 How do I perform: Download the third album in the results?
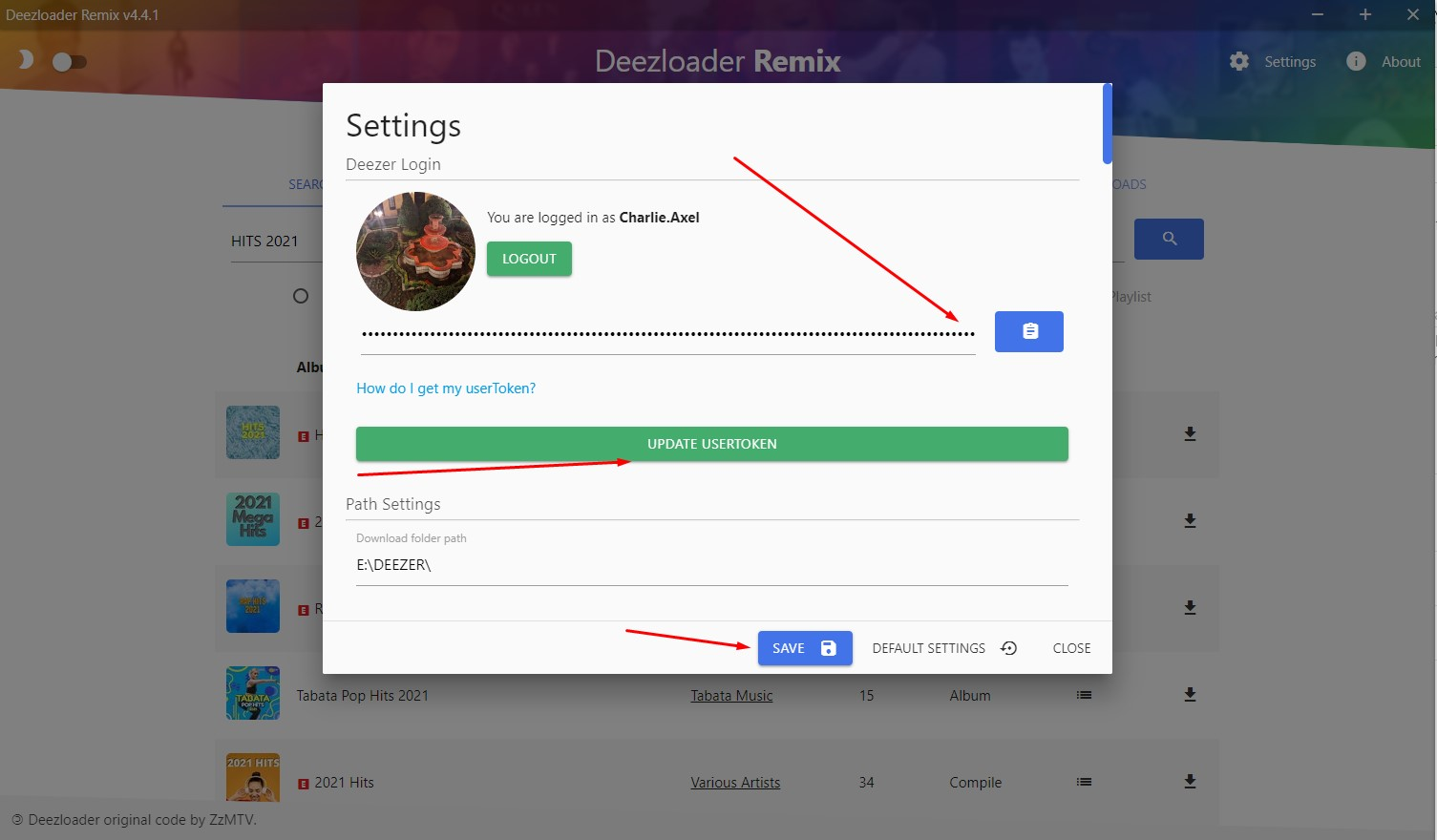tap(1190, 608)
